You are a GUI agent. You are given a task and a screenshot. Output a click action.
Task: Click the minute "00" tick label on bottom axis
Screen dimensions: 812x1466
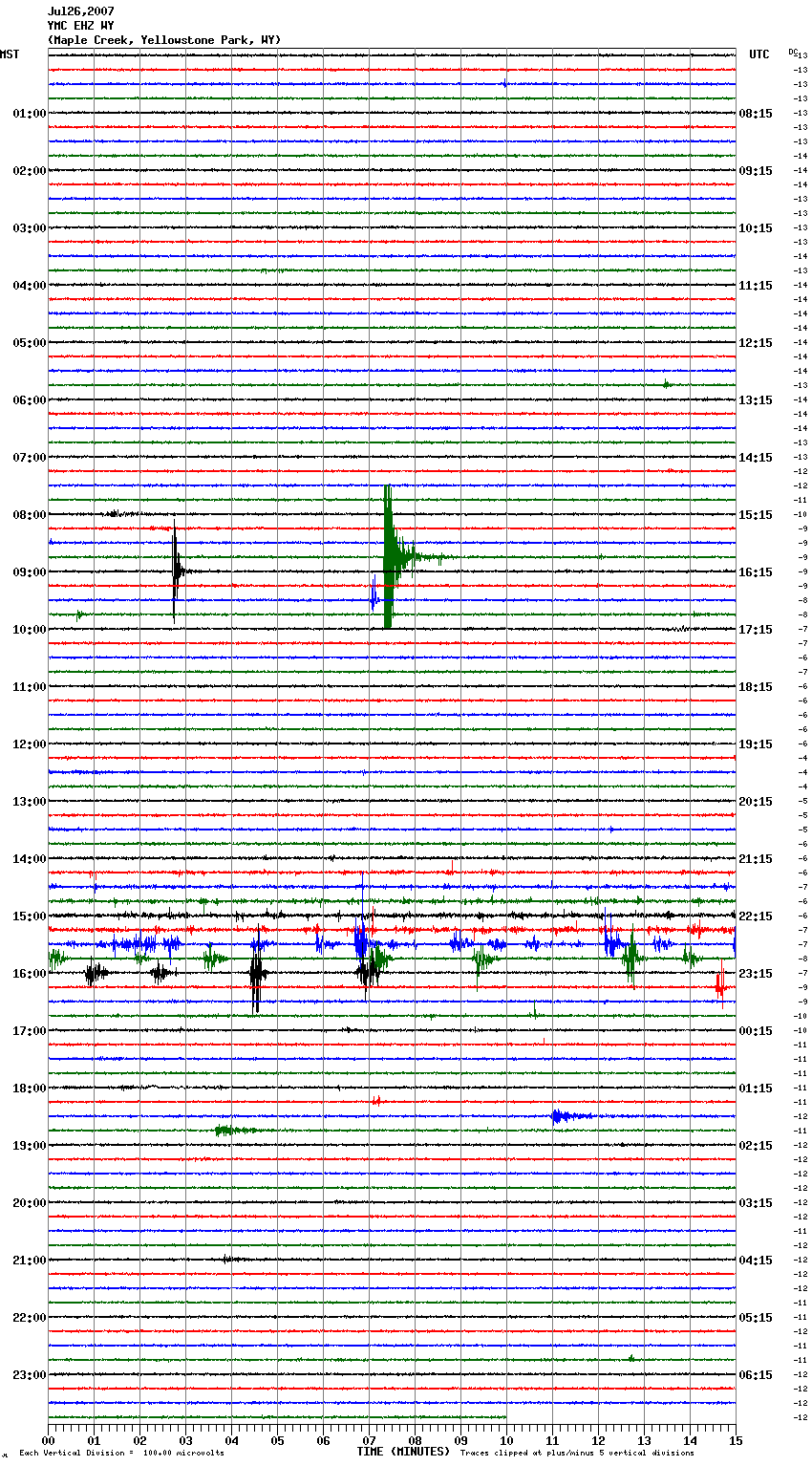[x=48, y=1440]
